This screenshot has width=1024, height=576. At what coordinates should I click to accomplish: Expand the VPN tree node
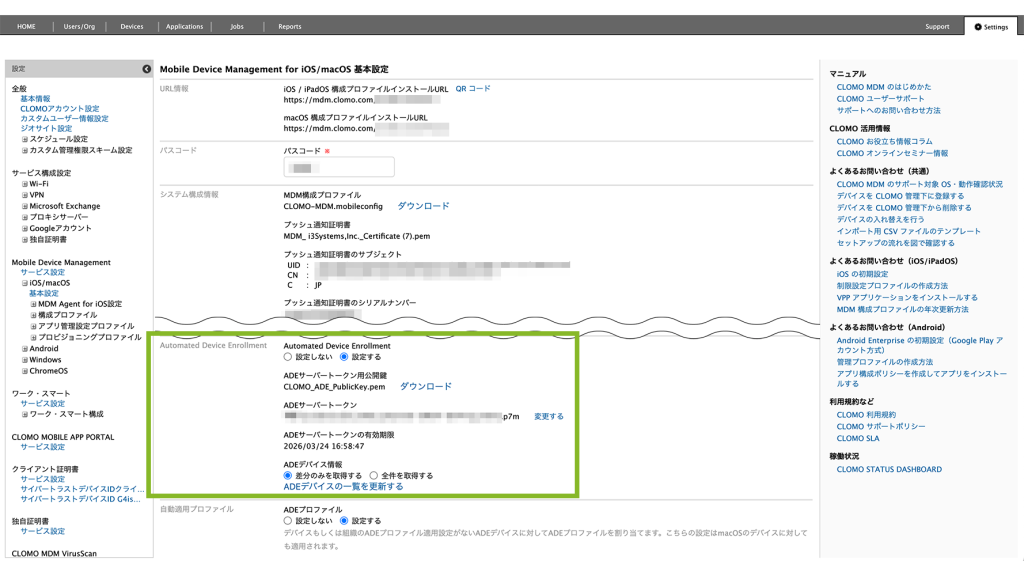(x=25, y=195)
